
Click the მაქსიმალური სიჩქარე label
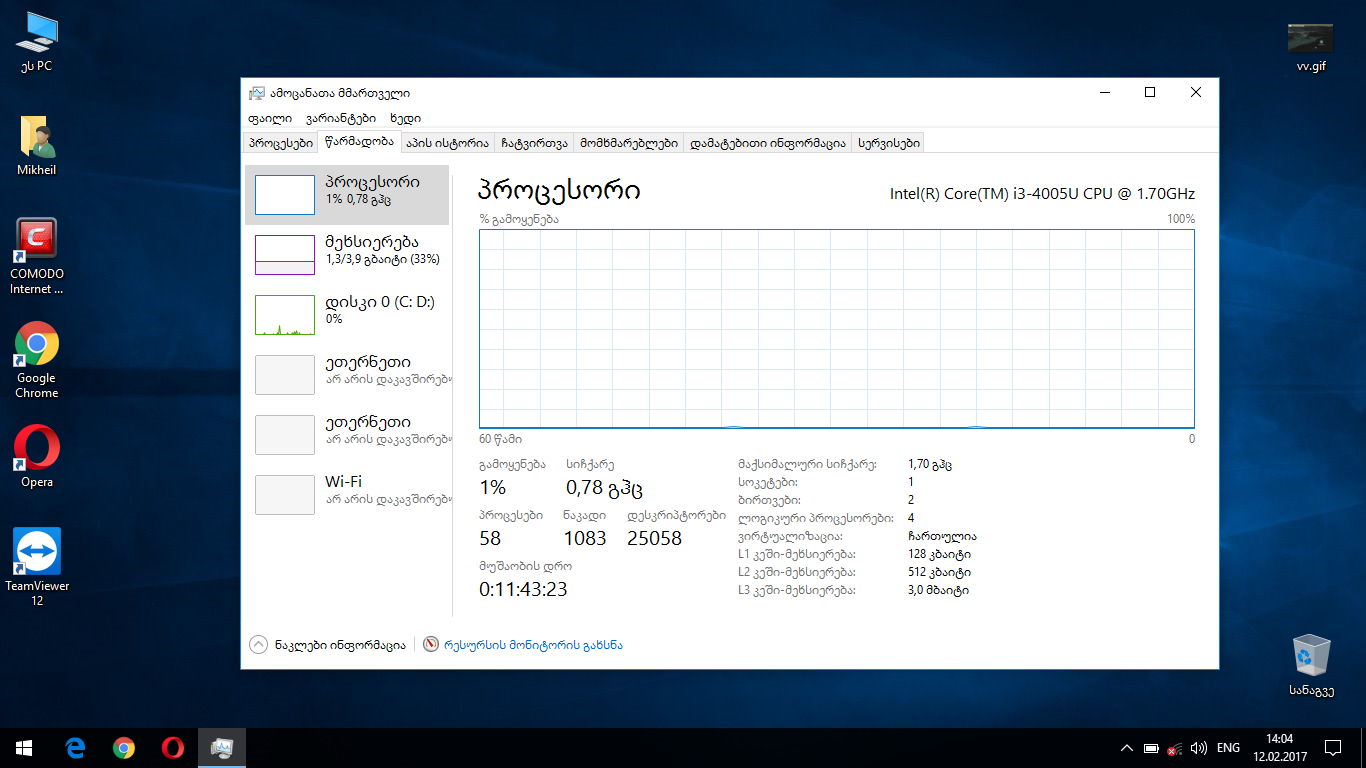(x=807, y=464)
